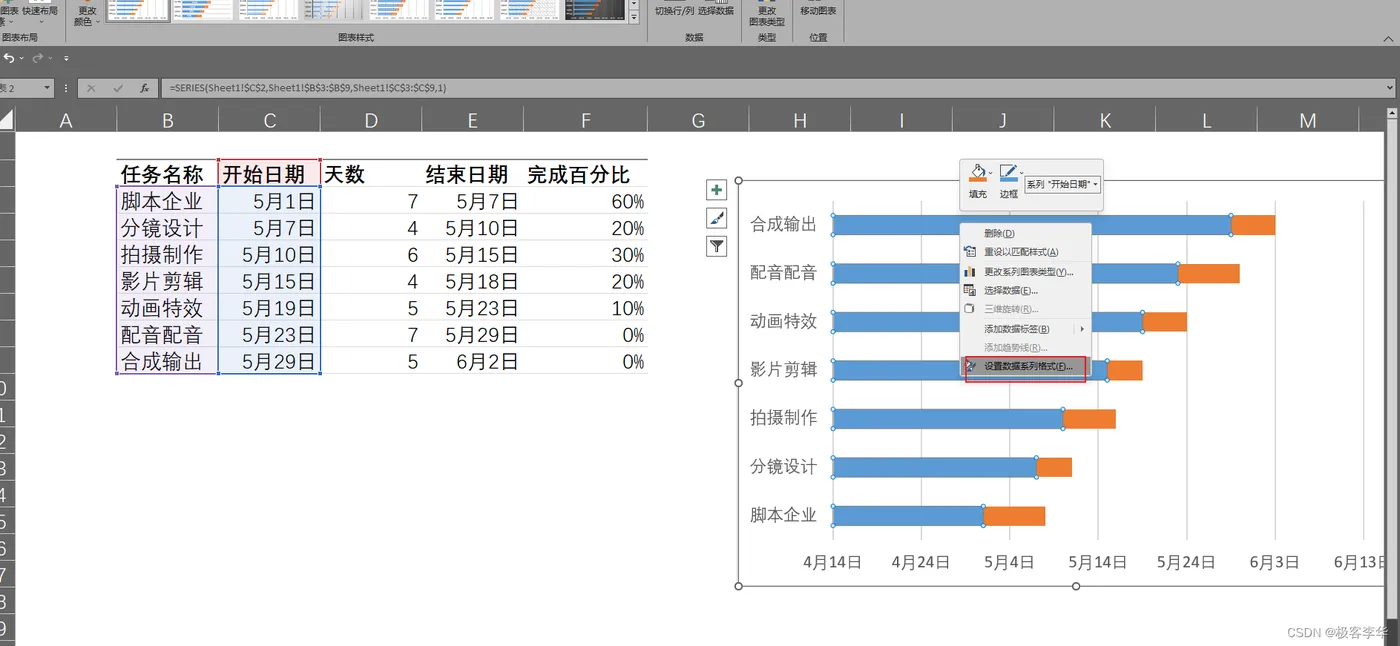Click the 边框 outline pen icon
Image resolution: width=1400 pixels, height=646 pixels.
click(x=1008, y=174)
